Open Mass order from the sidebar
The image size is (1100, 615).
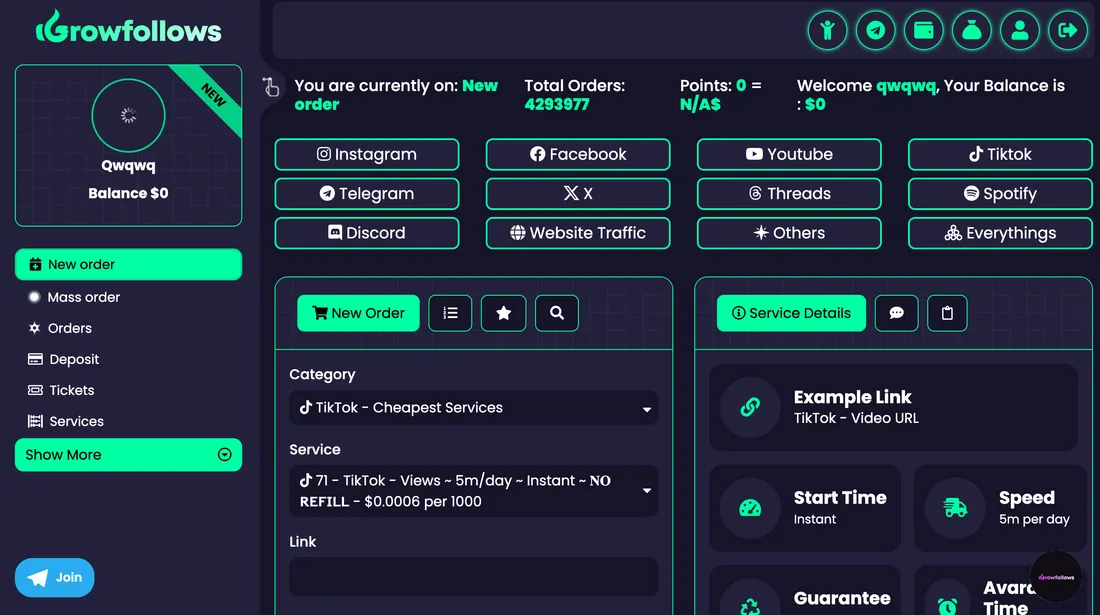pos(128,297)
